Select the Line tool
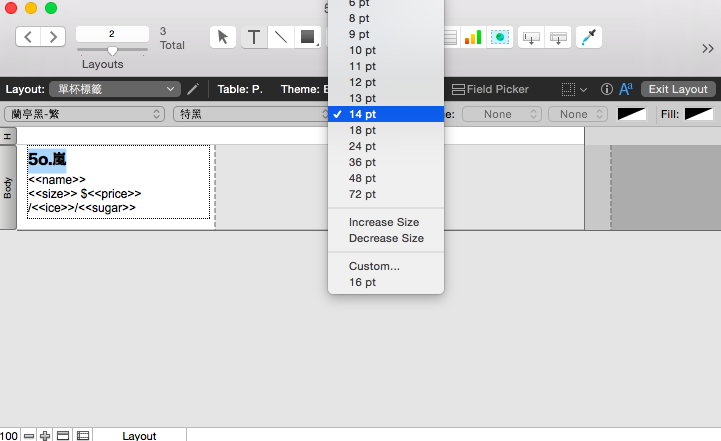Image resolution: width=721 pixels, height=441 pixels. 280,37
